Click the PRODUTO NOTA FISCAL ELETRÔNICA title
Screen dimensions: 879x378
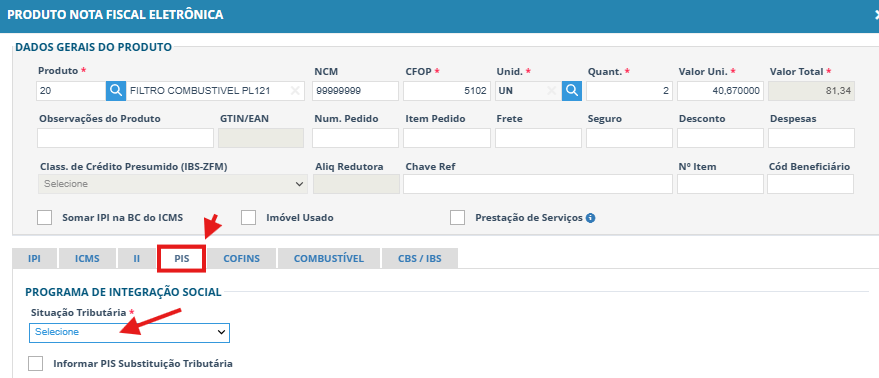coord(115,15)
